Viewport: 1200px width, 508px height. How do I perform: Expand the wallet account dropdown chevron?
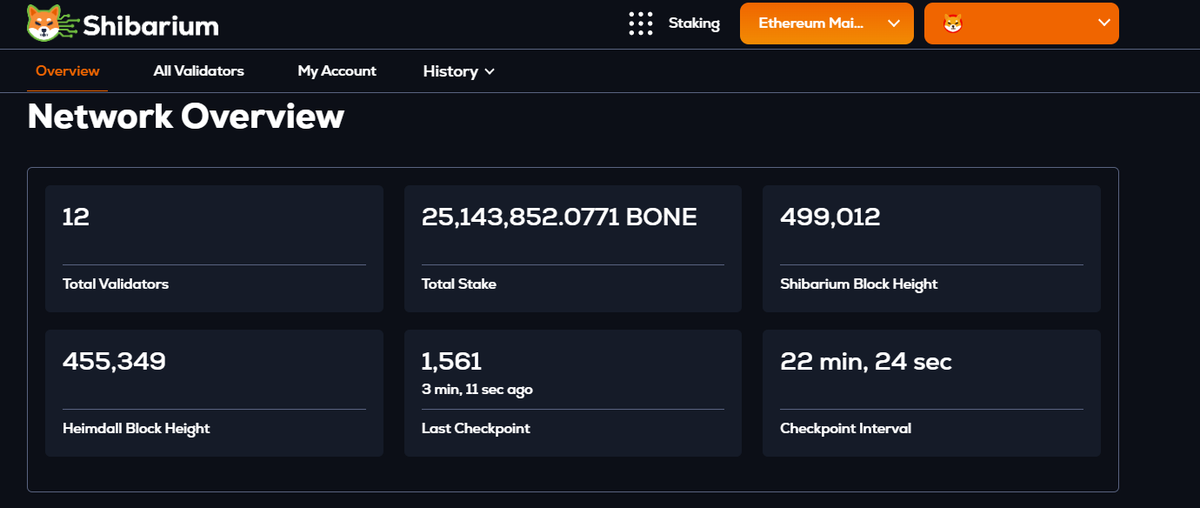[x=1103, y=23]
